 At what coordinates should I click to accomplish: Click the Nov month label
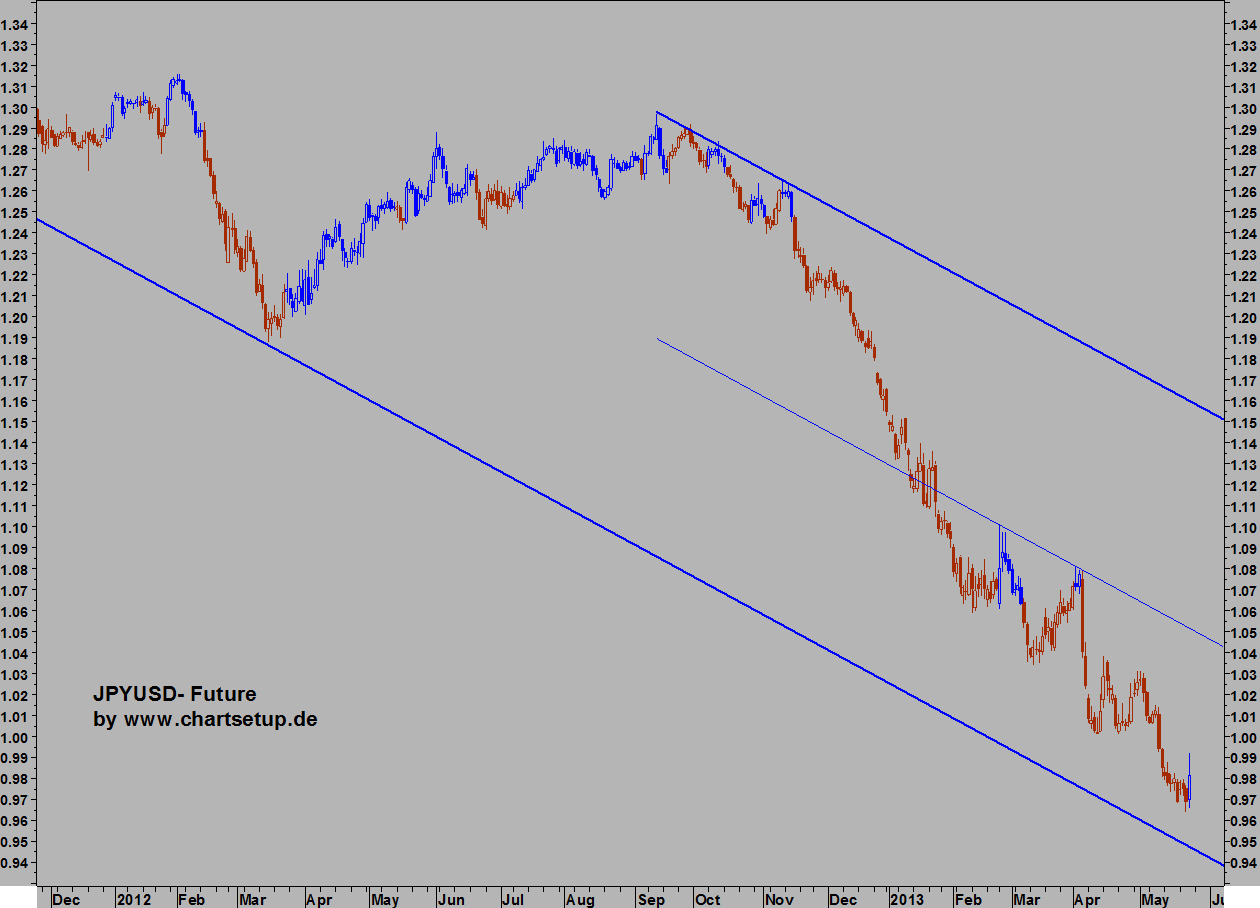pos(779,900)
